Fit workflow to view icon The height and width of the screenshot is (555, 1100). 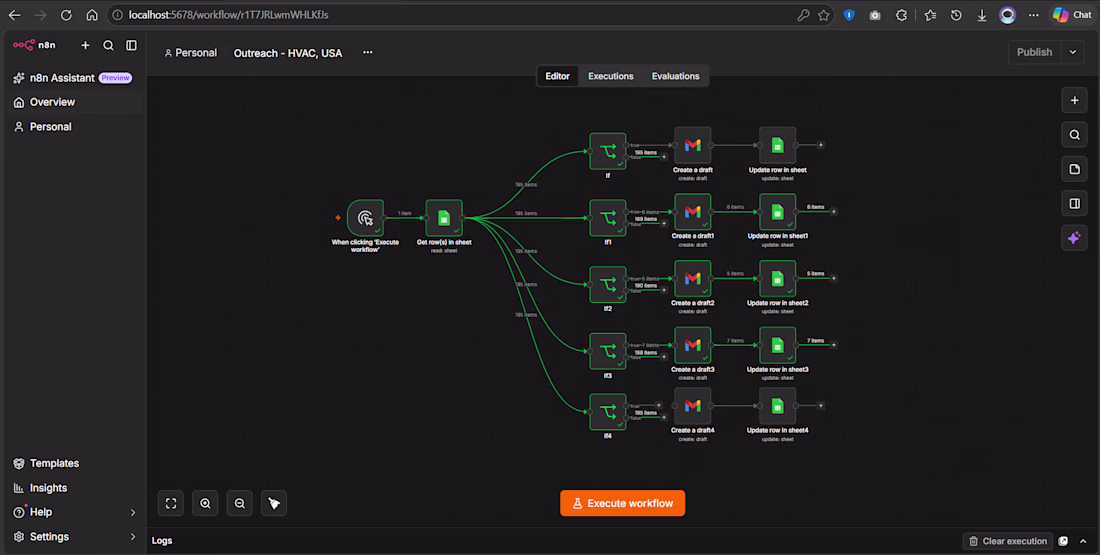click(x=170, y=503)
